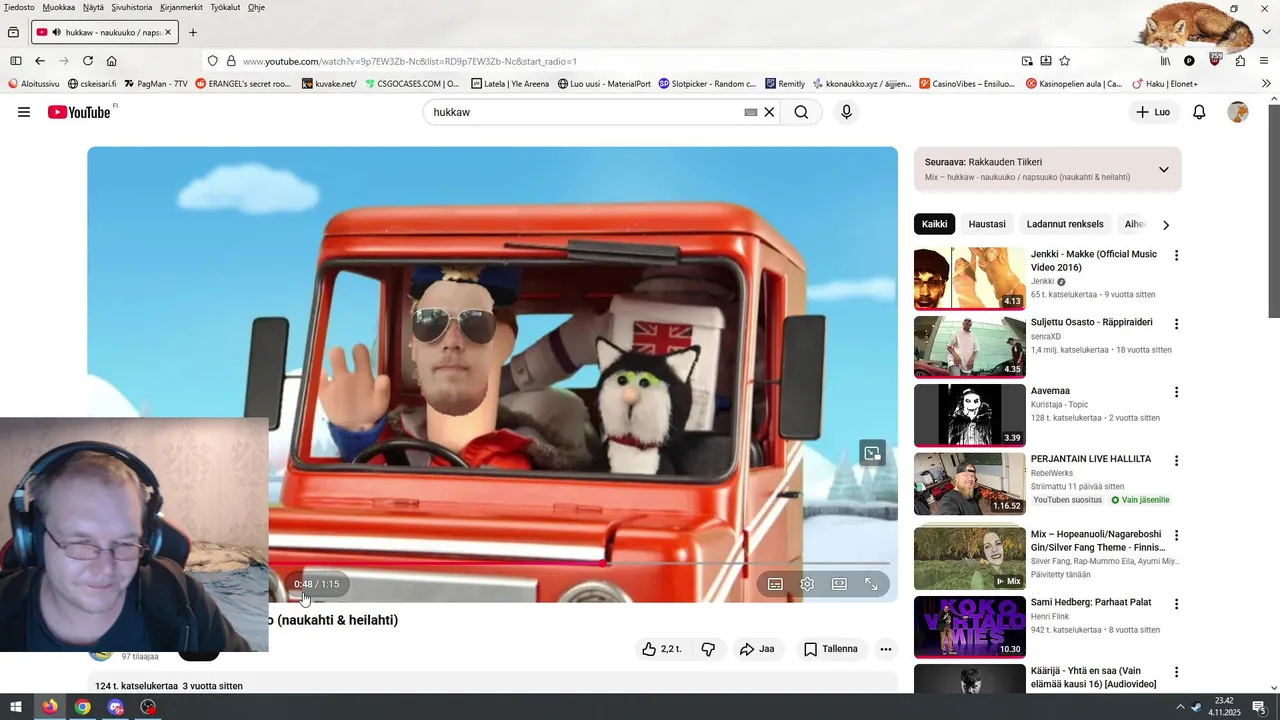Dislike the video
The image size is (1280, 720).
click(x=708, y=649)
